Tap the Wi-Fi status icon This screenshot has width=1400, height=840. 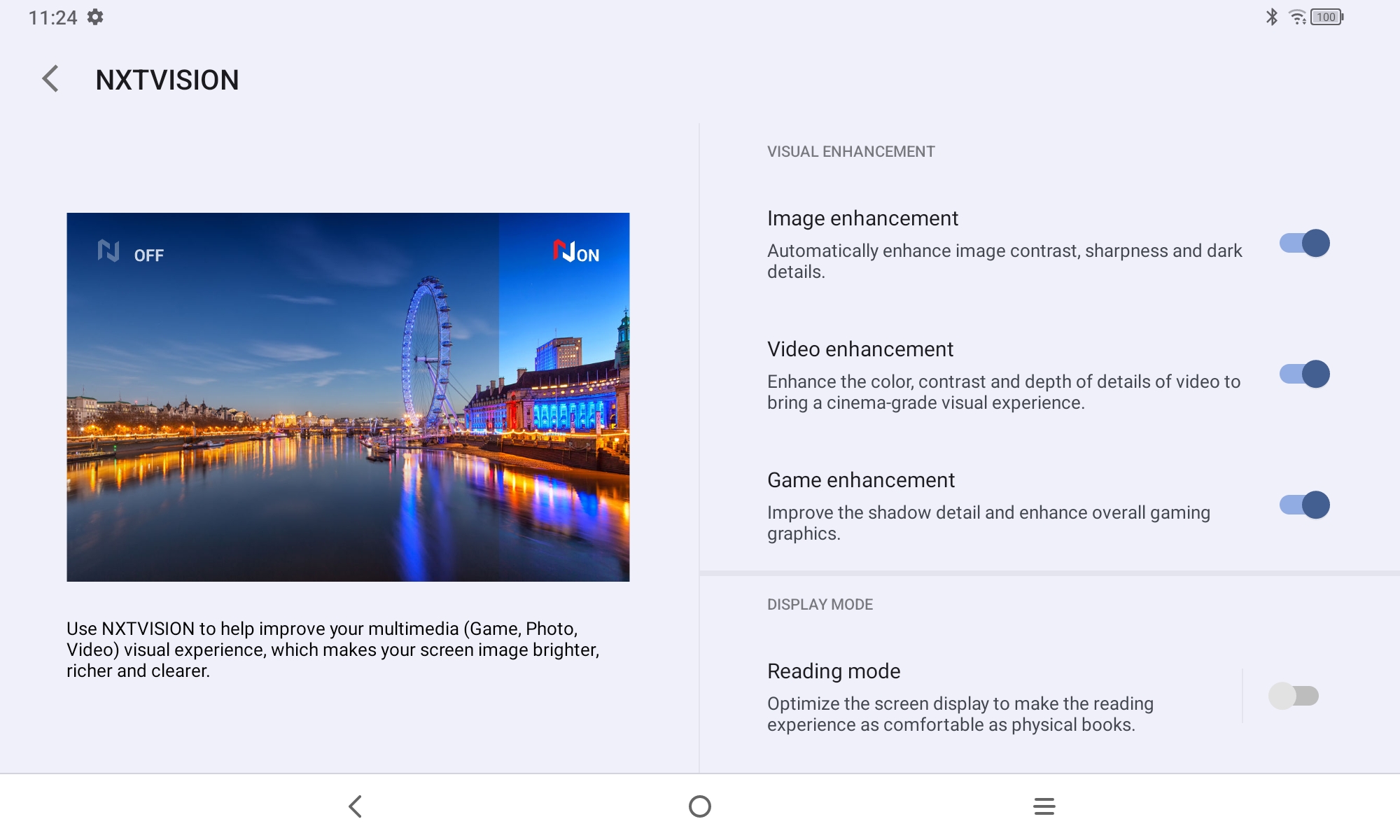click(x=1297, y=17)
